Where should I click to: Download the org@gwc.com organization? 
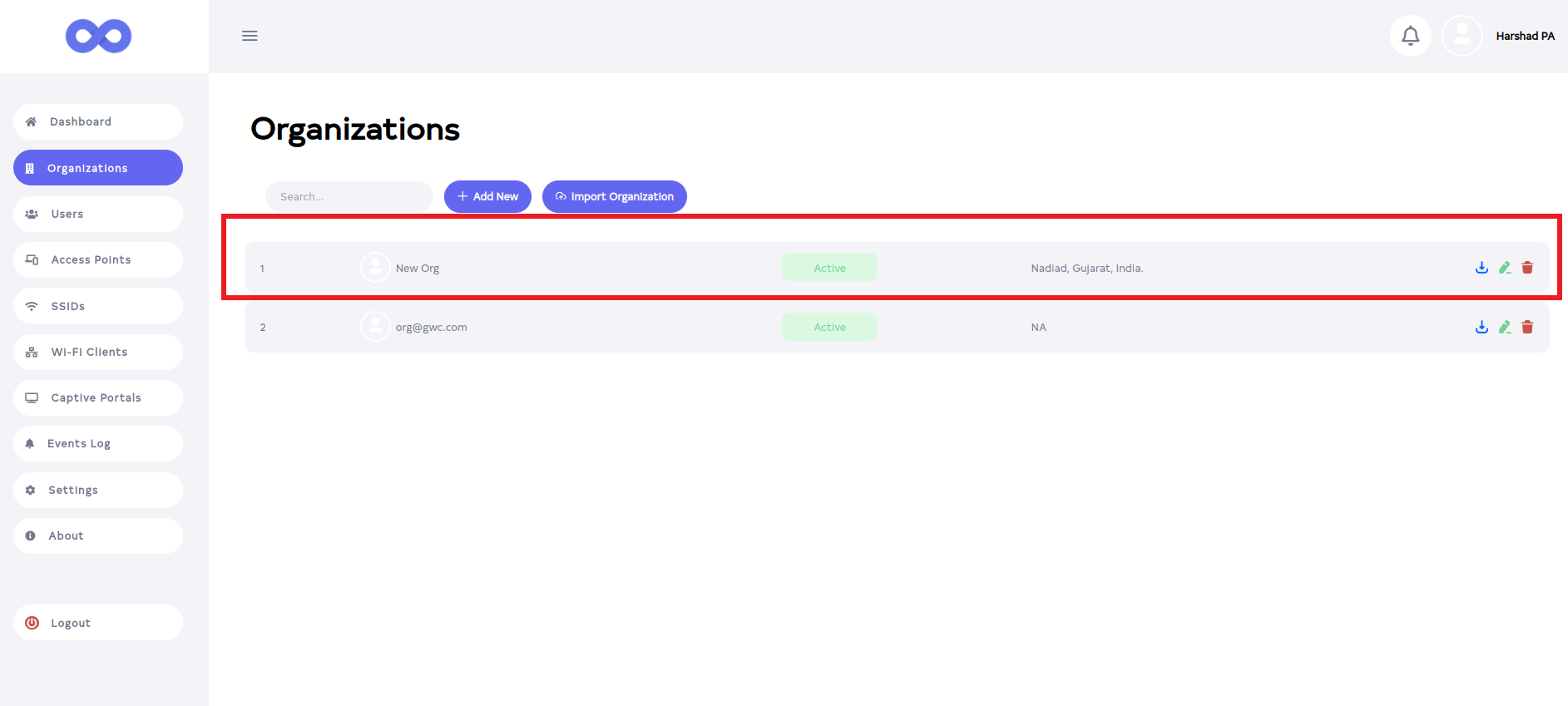1481,328
